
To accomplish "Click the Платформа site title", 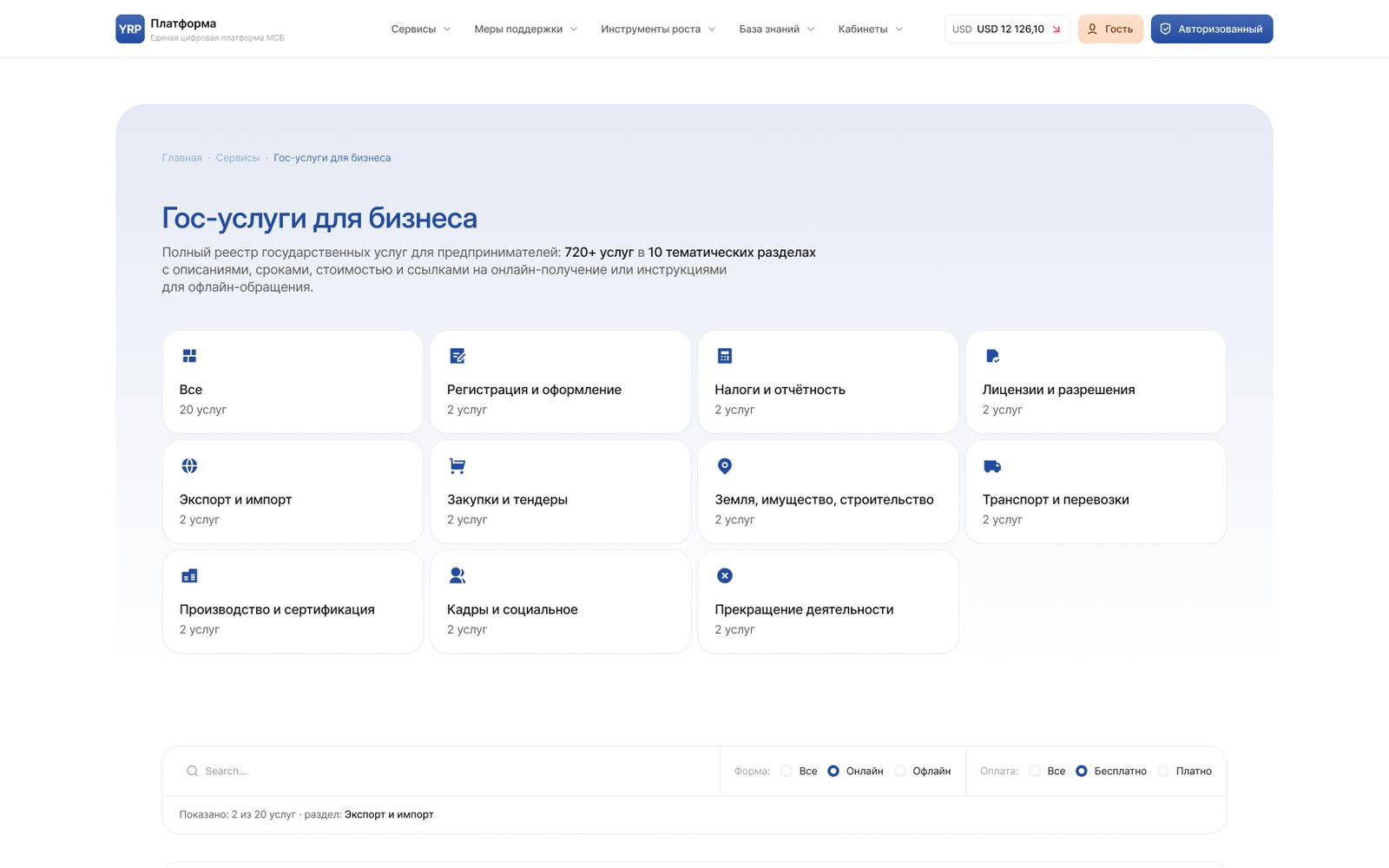I will click(x=183, y=23).
